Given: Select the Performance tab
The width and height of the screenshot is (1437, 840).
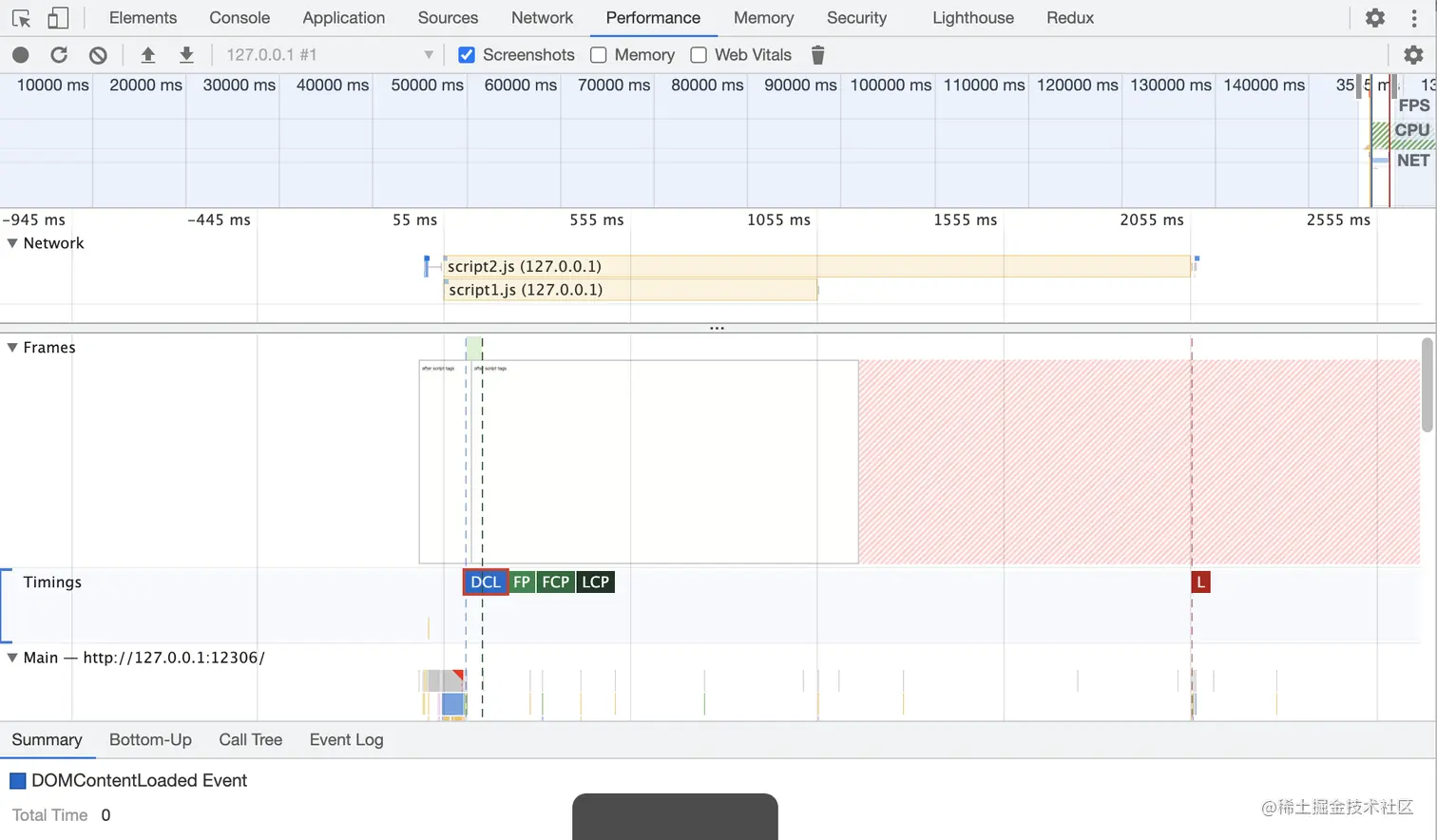Looking at the screenshot, I should 653,18.
